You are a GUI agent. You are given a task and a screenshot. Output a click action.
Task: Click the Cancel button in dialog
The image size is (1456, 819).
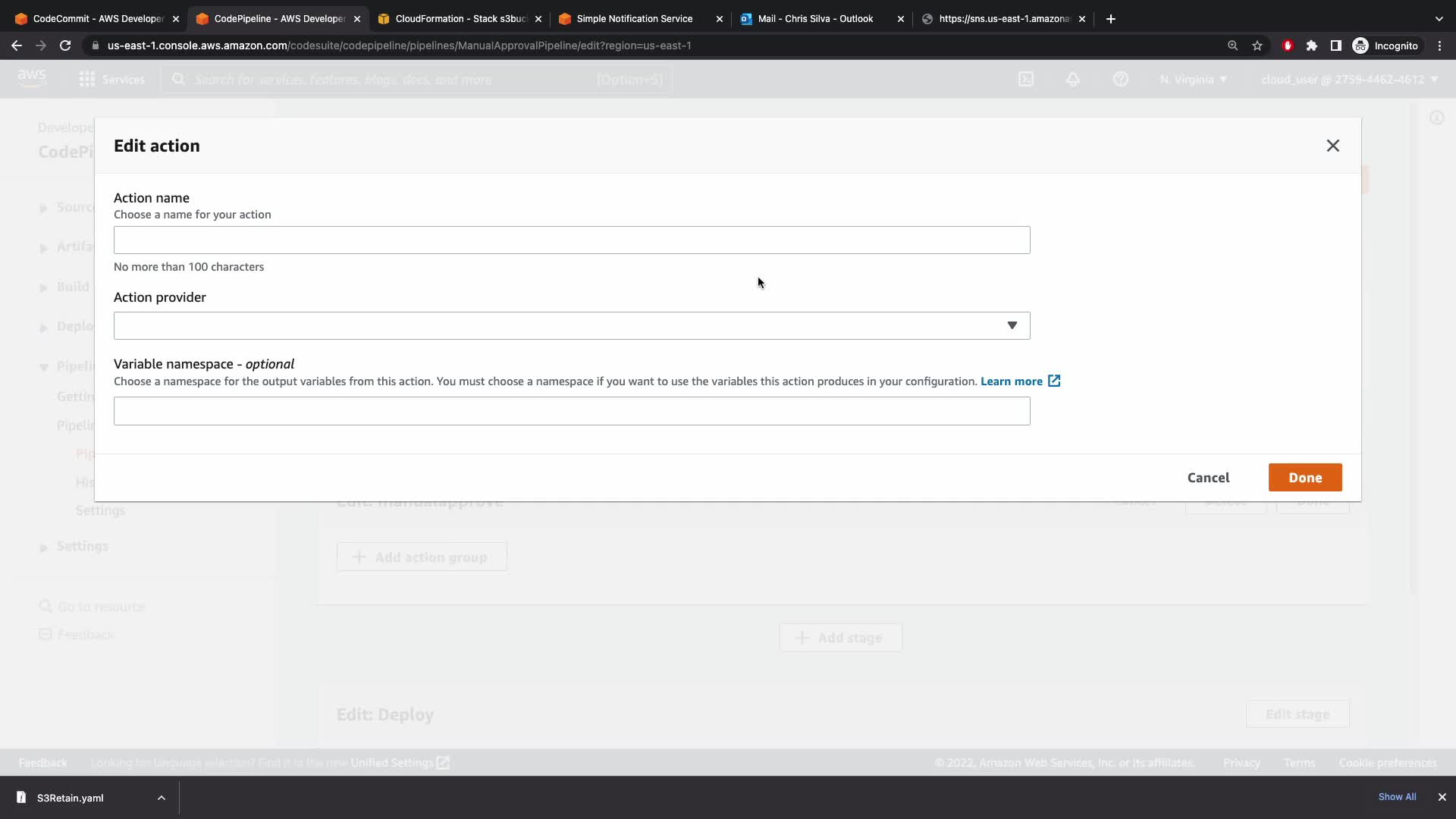[x=1208, y=478]
